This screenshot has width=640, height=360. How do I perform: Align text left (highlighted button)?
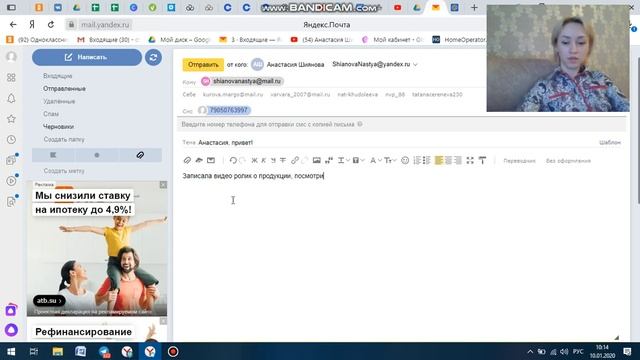439,160
